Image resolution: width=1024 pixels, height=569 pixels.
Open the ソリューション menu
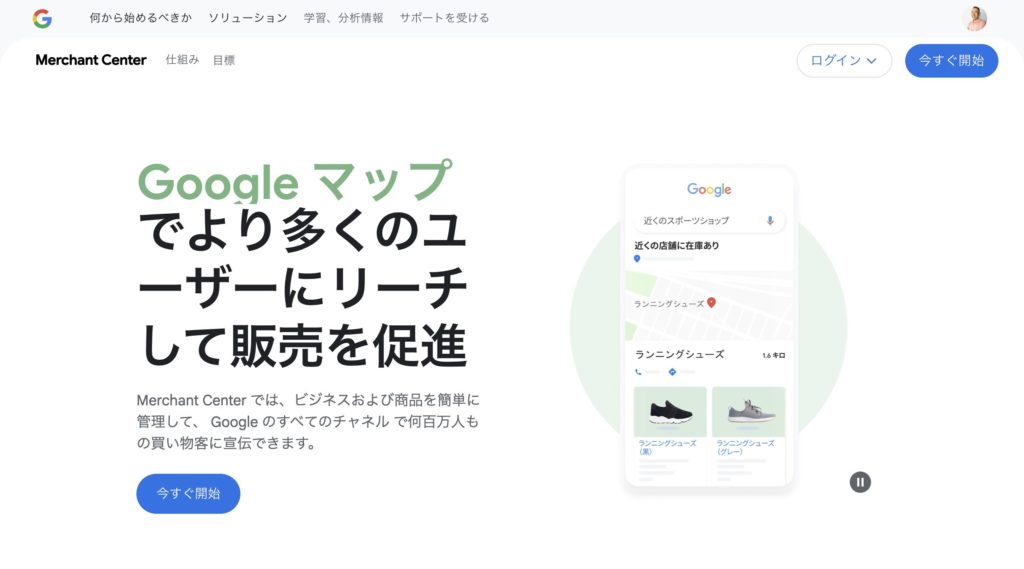[x=248, y=18]
